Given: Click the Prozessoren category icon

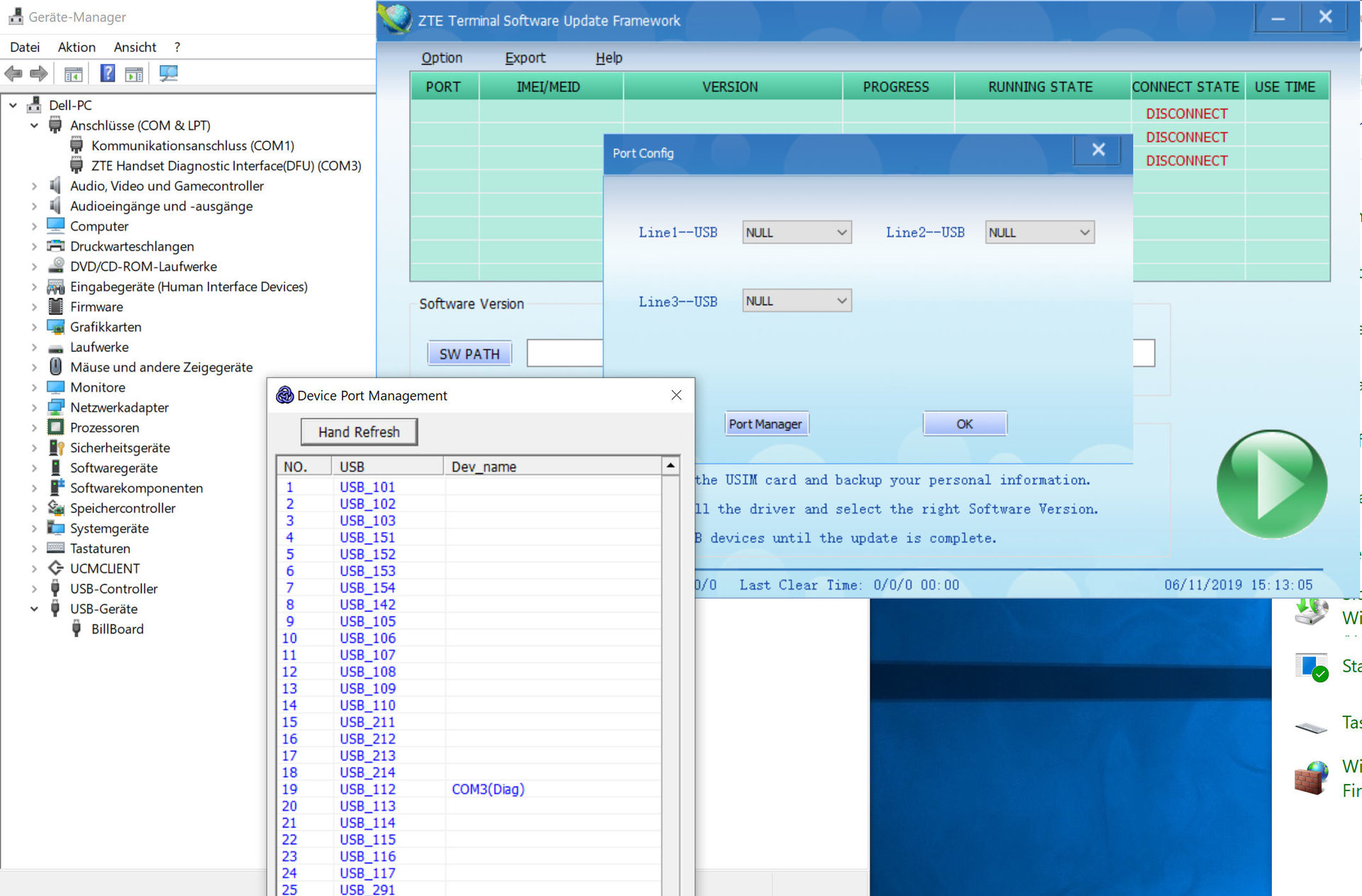Looking at the screenshot, I should pos(55,428).
